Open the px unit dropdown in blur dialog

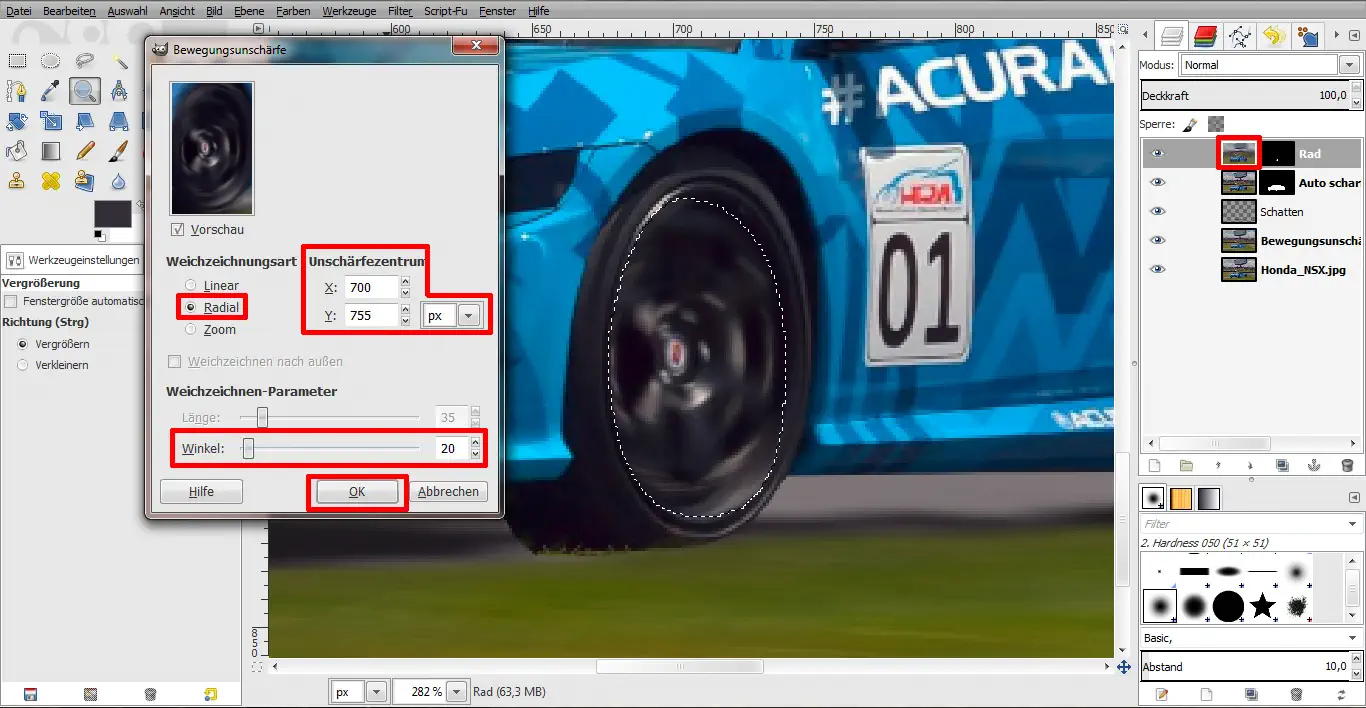click(468, 316)
